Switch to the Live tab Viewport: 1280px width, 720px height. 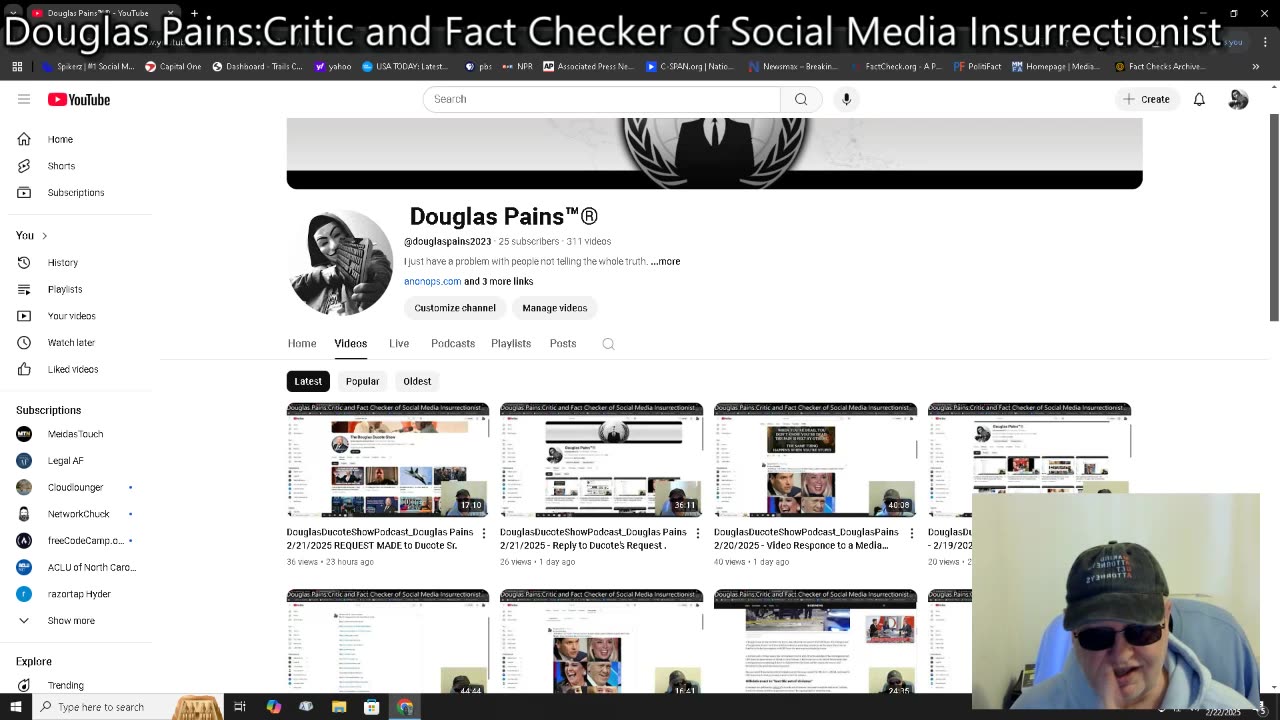pyautogui.click(x=399, y=343)
